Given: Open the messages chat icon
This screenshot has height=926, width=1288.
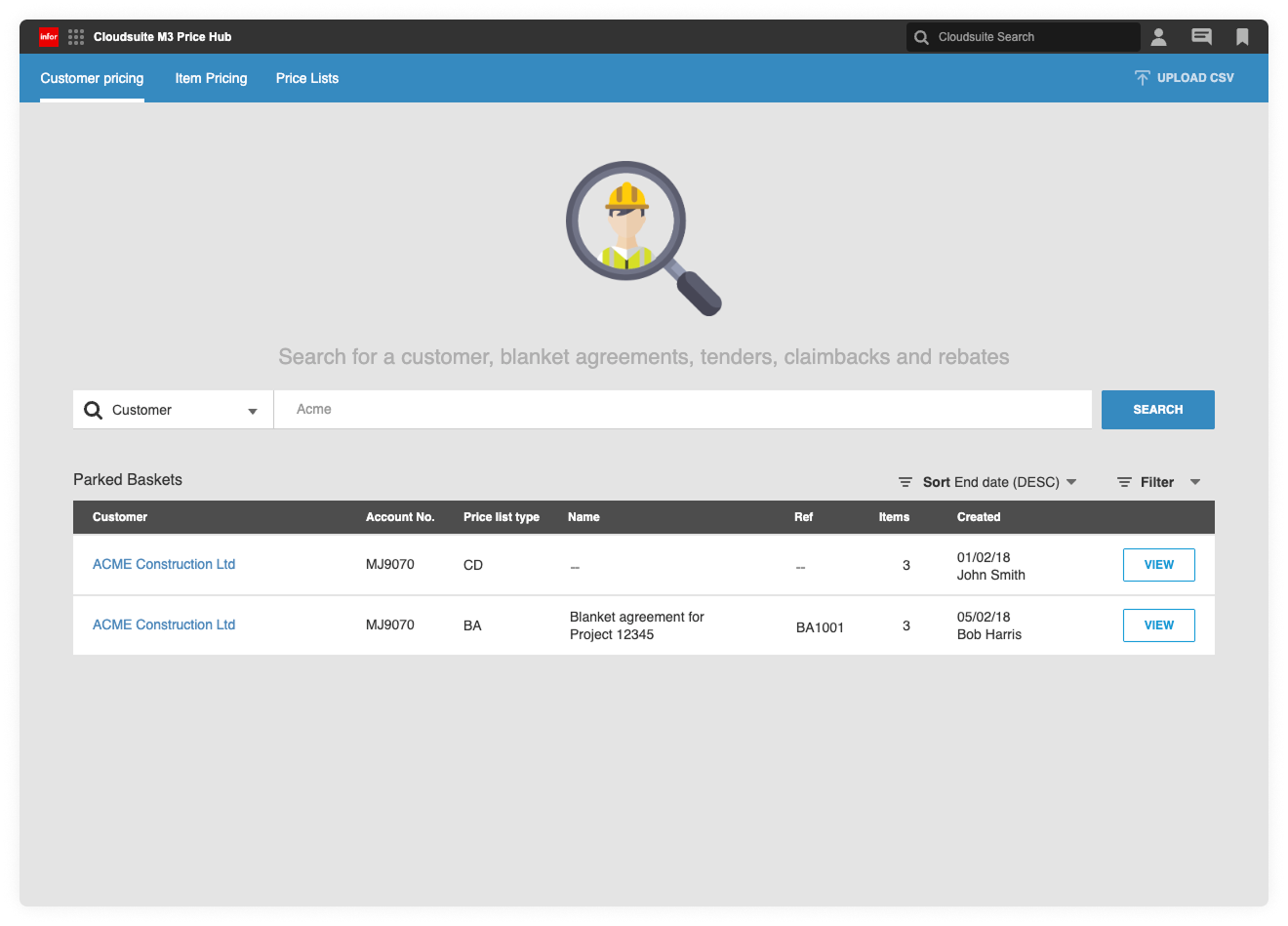Looking at the screenshot, I should [1201, 37].
